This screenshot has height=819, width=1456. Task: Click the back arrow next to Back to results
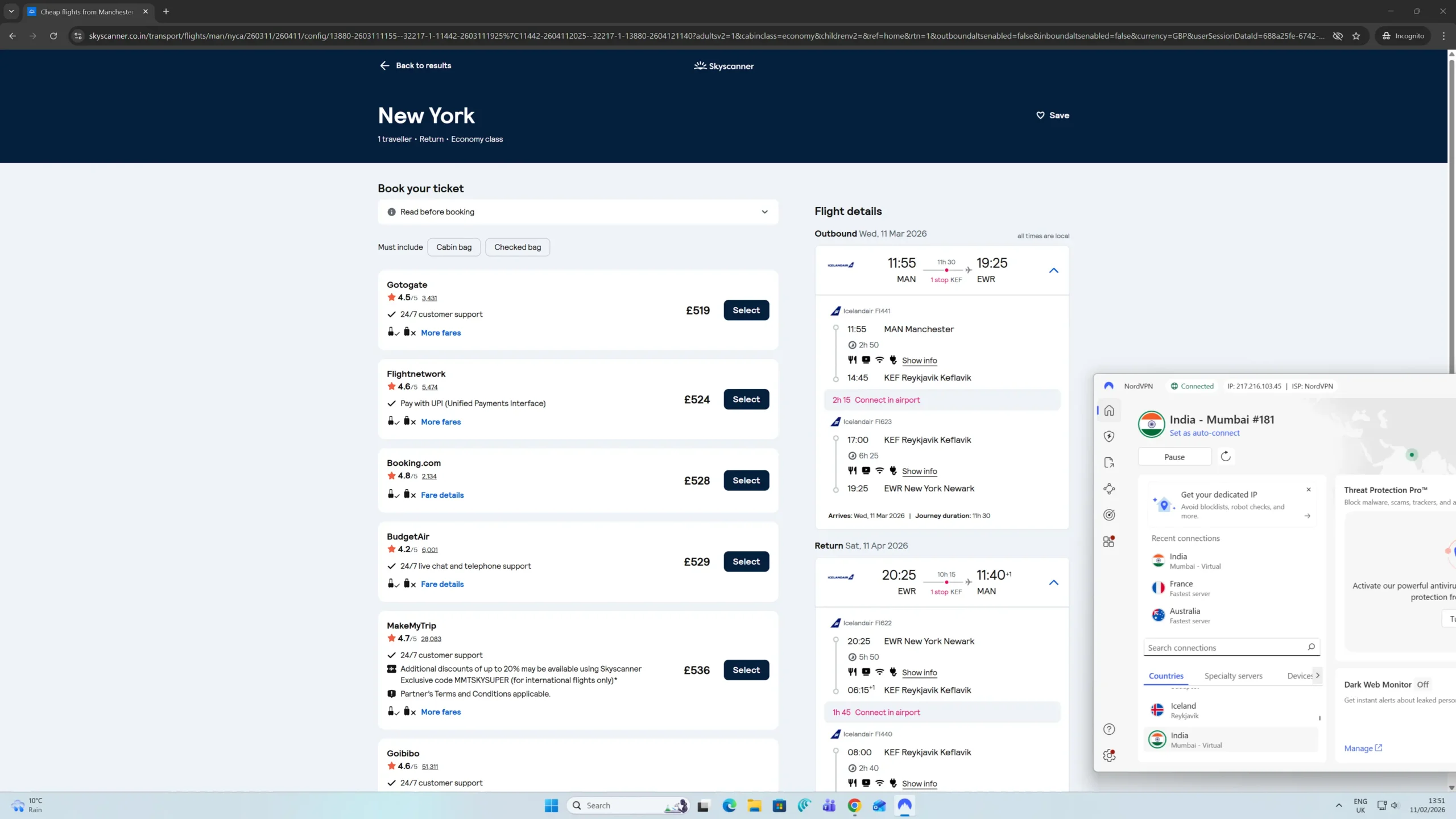384,65
